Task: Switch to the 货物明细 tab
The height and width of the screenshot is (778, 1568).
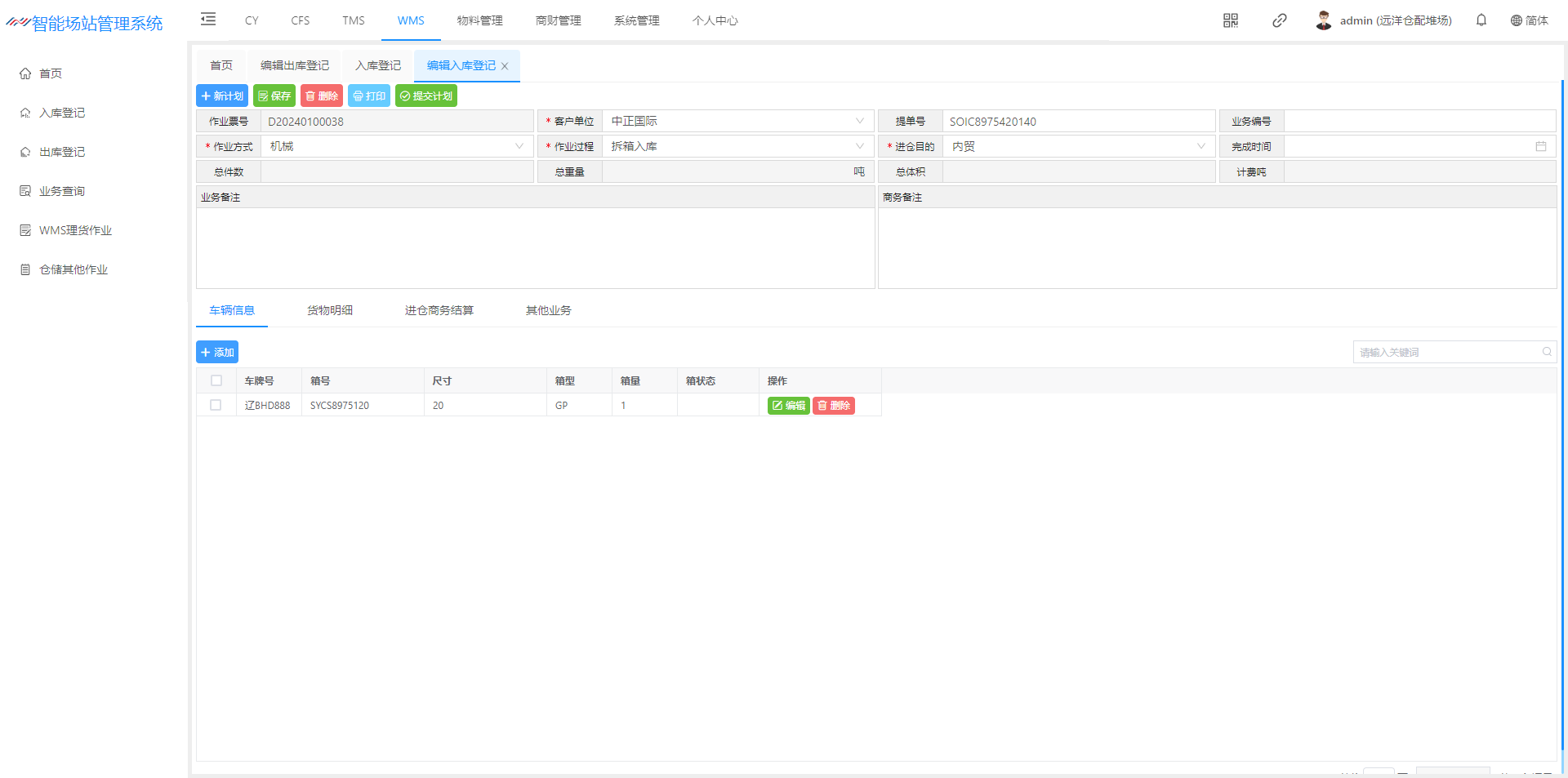Action: click(330, 310)
